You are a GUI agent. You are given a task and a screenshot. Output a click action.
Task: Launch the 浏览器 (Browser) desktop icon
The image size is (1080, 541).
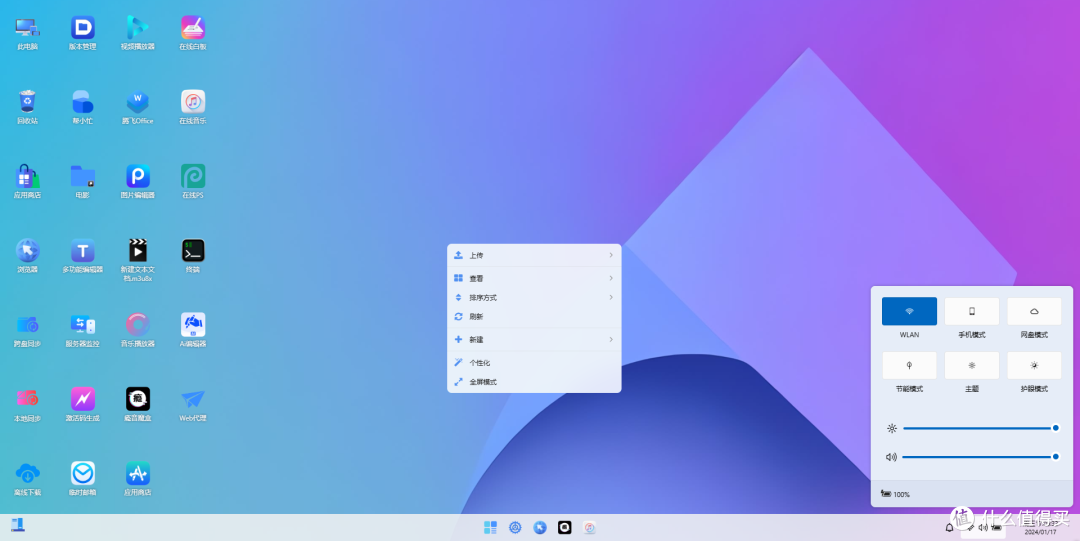tap(27, 251)
